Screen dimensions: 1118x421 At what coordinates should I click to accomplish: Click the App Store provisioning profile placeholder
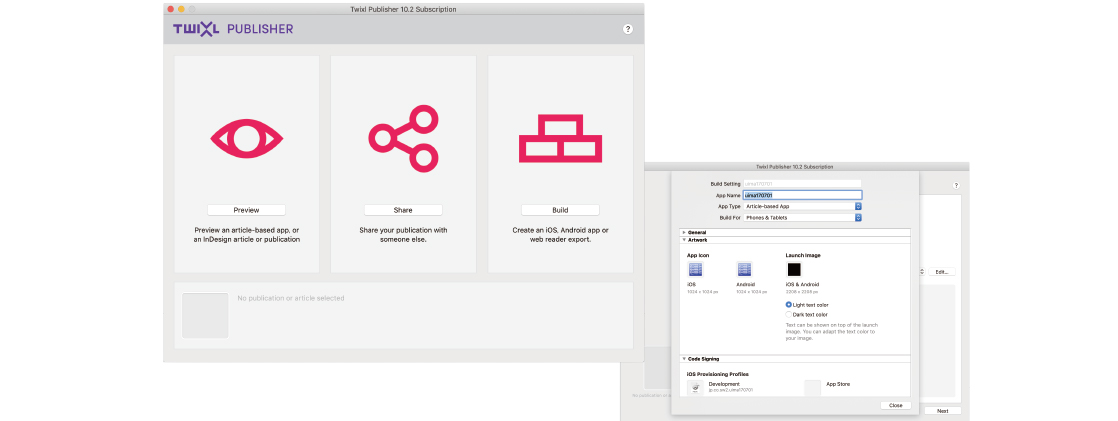[x=813, y=387]
